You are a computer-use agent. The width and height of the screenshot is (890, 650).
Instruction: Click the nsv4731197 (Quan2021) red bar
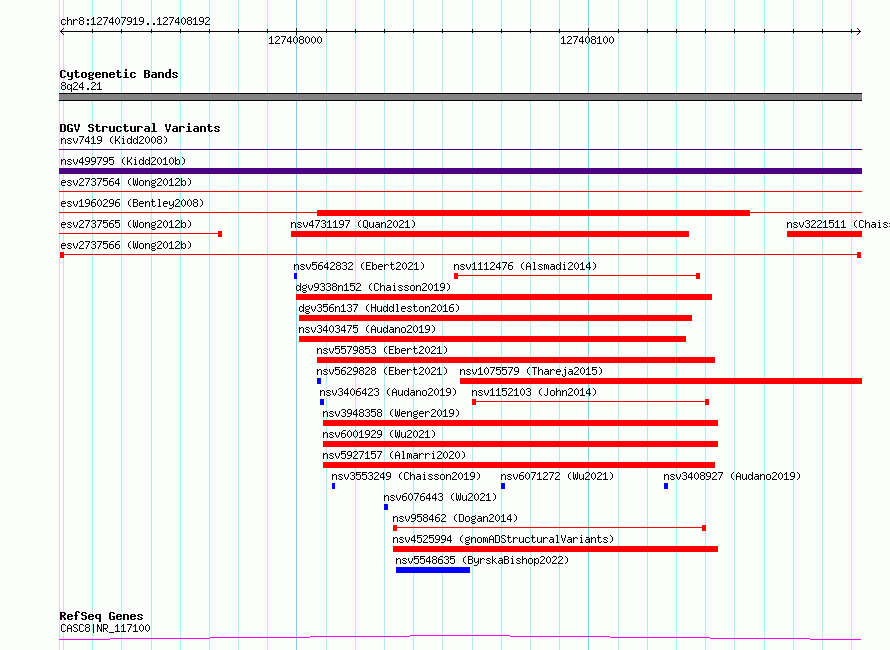490,234
